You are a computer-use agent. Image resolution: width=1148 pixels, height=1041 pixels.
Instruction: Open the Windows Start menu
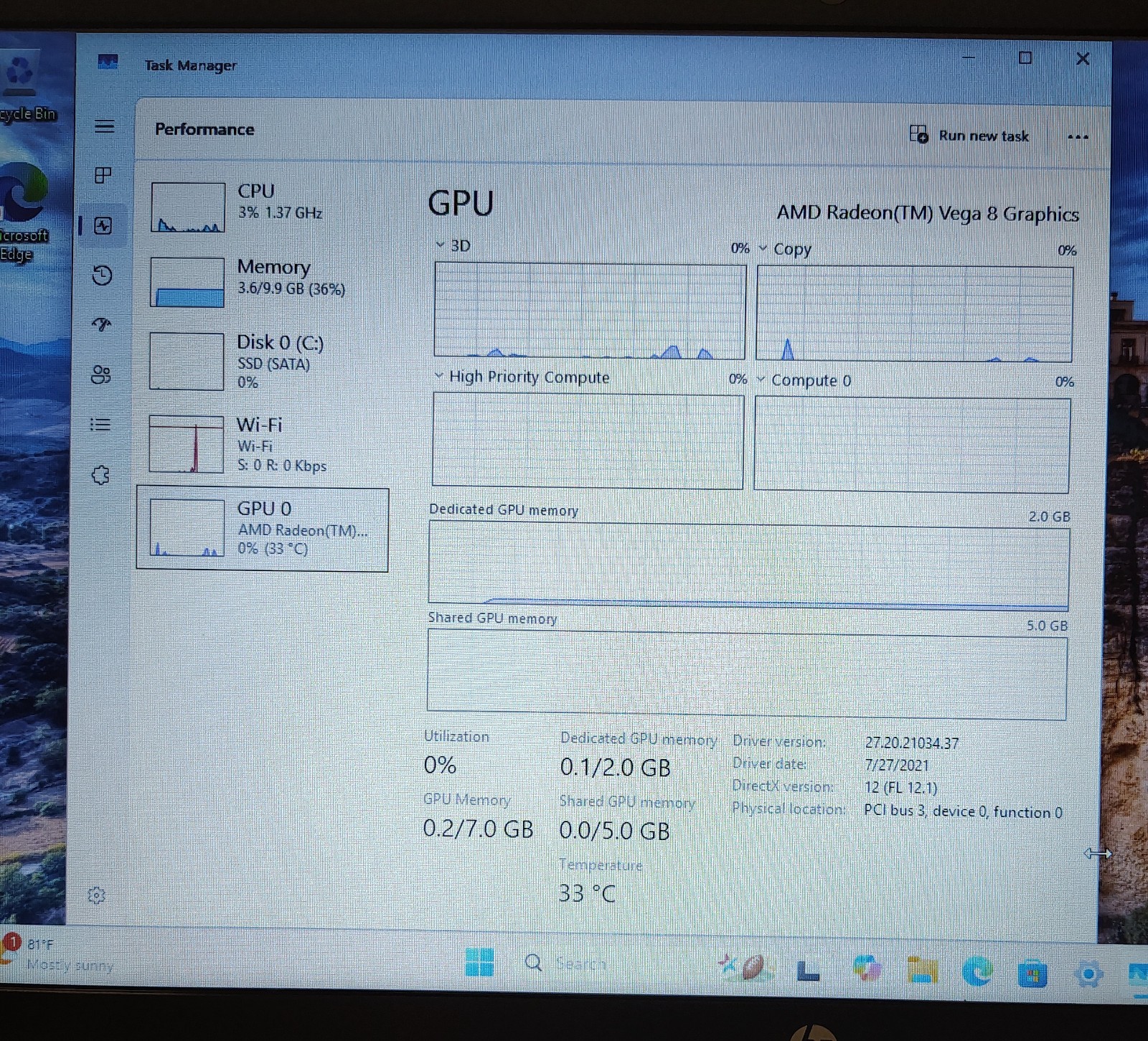pos(479,962)
